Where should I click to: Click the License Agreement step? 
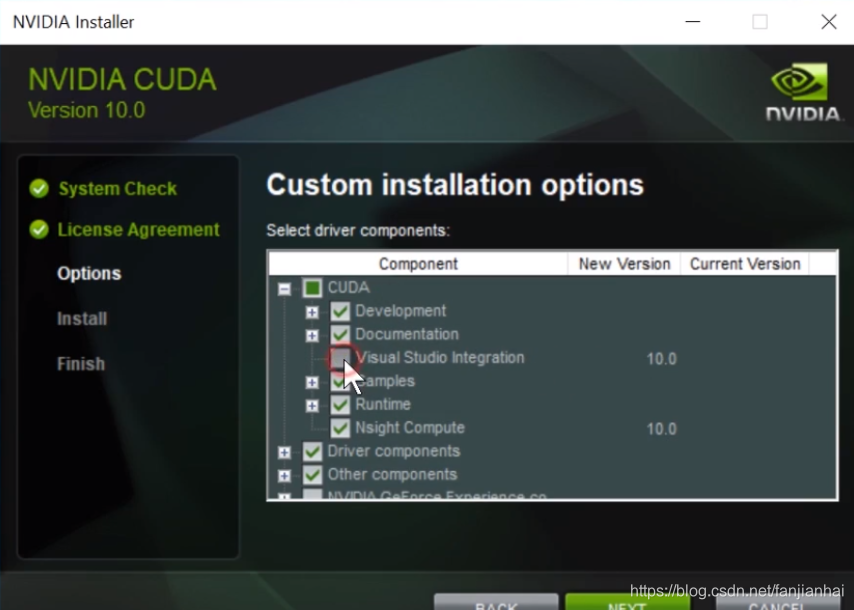tap(138, 230)
